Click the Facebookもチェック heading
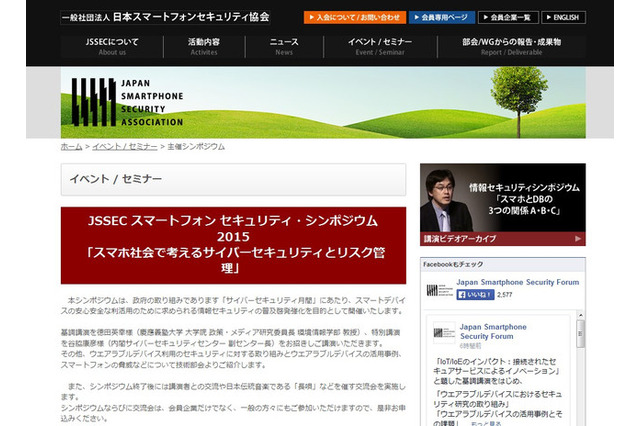640x426 pixels. point(453,264)
